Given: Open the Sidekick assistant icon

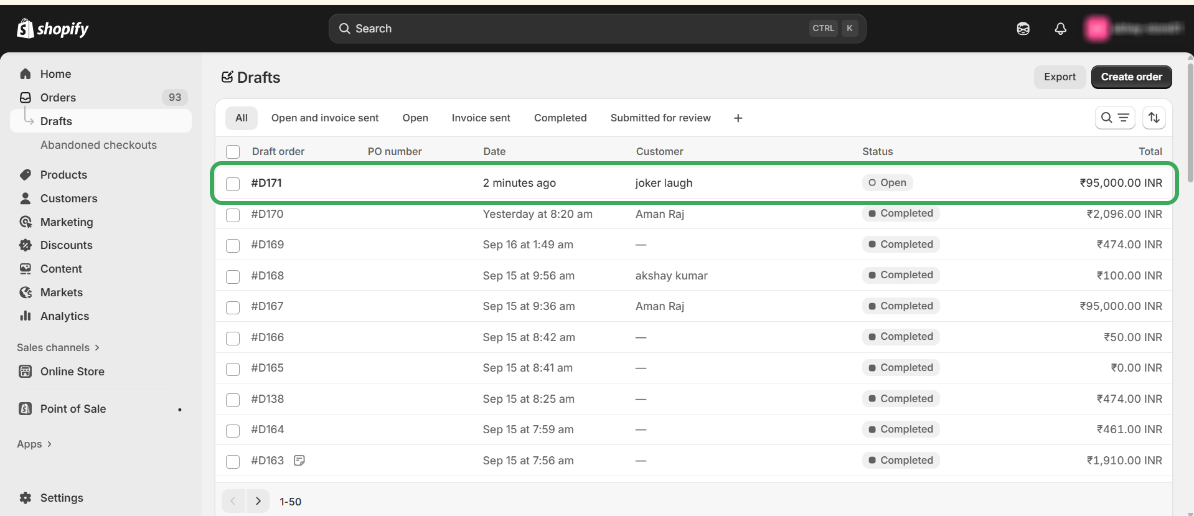Looking at the screenshot, I should pyautogui.click(x=1023, y=29).
